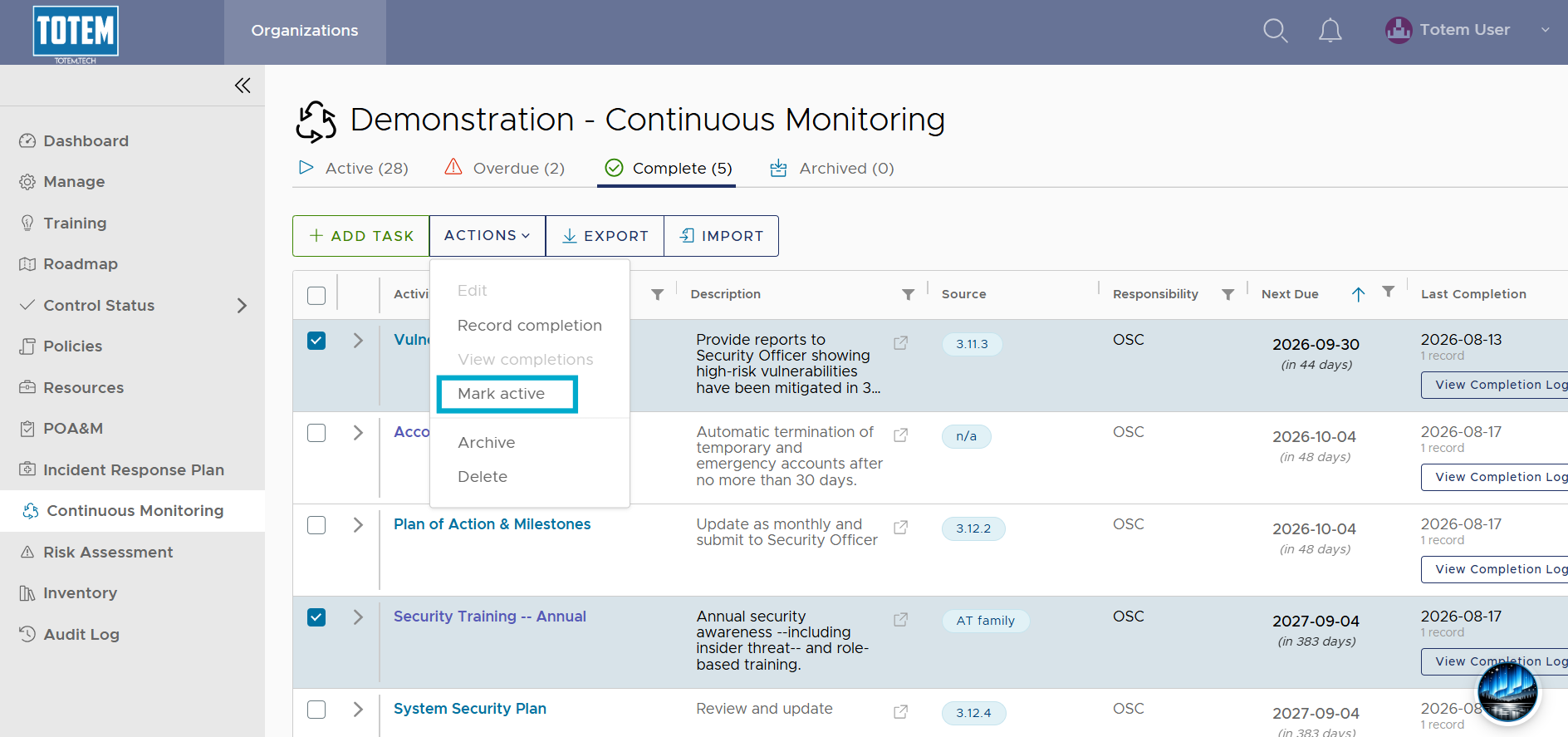The image size is (1568, 737).
Task: Open the search magnifier icon
Action: [1275, 31]
